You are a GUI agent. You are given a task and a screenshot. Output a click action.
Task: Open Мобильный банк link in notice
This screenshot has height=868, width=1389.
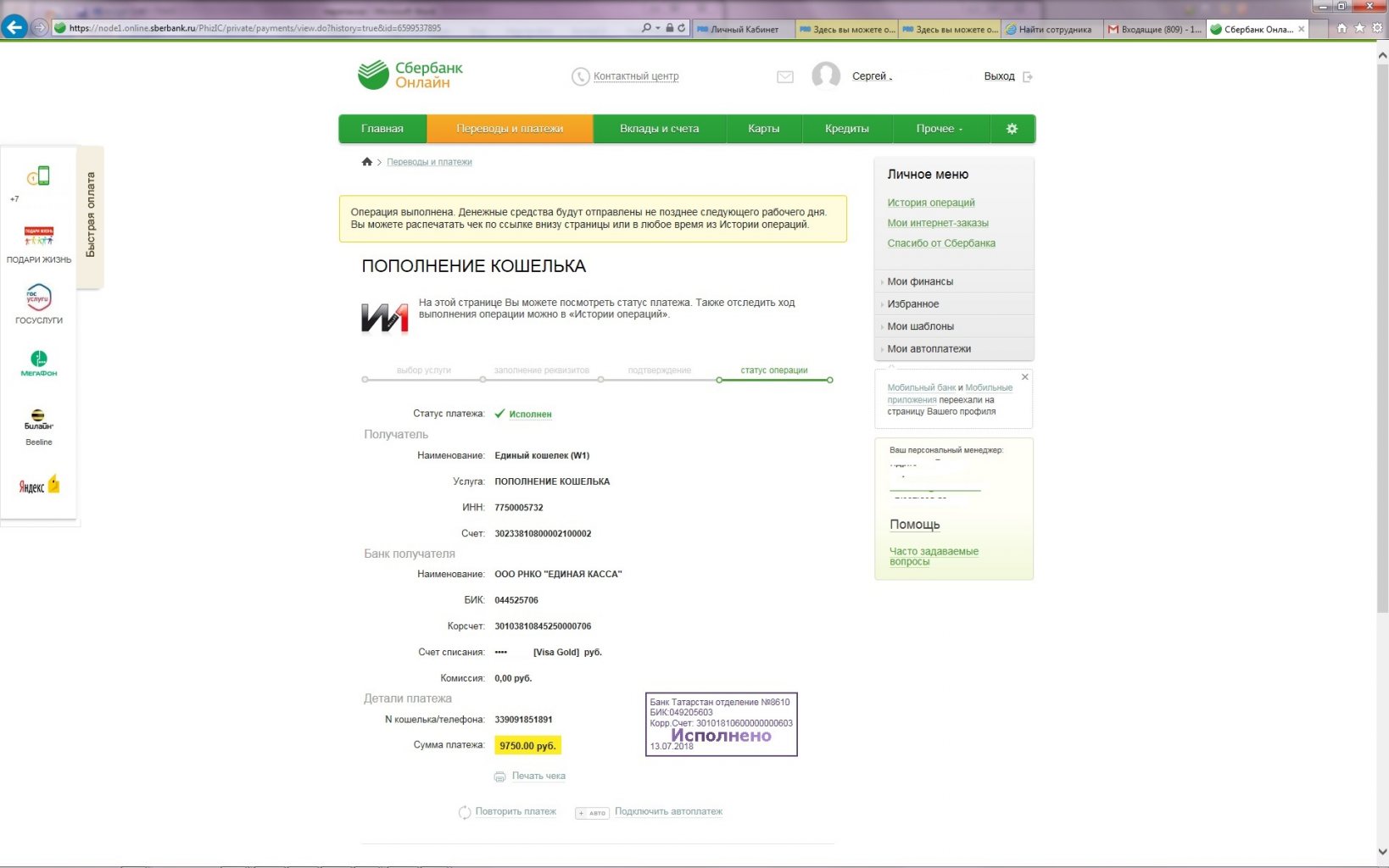pos(921,388)
